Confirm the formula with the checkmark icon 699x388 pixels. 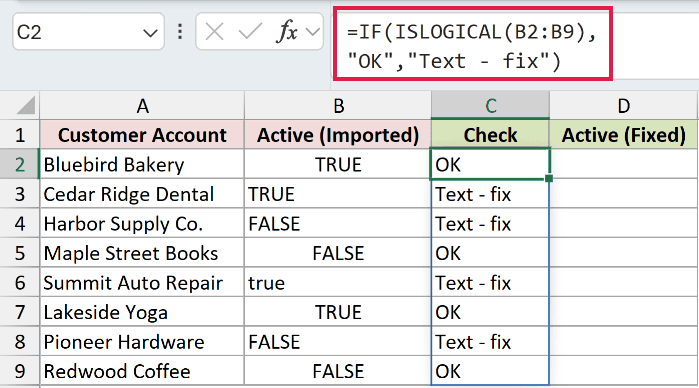[250, 32]
